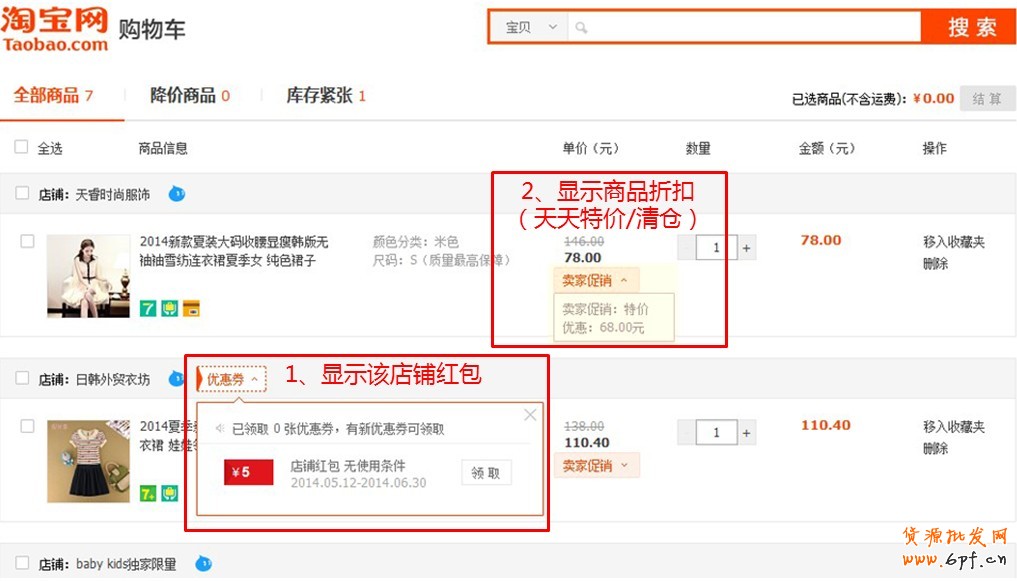Image resolution: width=1017 pixels, height=581 pixels.
Task: Open the 宝贝 search category dropdown
Action: (x=529, y=28)
